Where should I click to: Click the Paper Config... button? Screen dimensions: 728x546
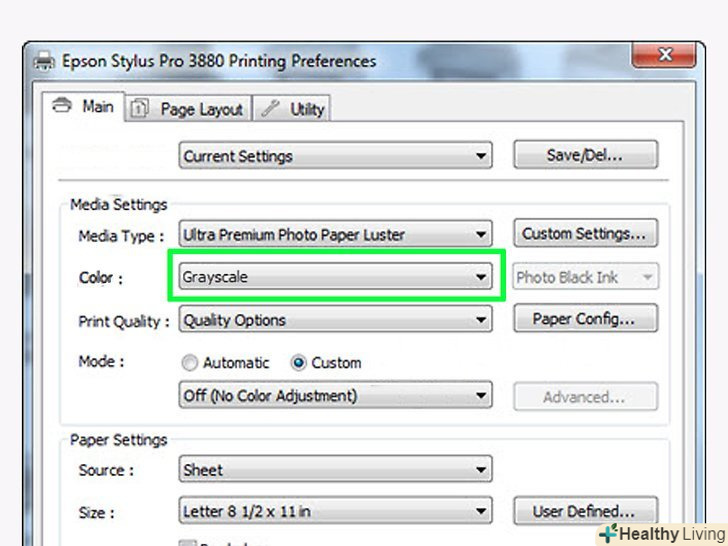[x=585, y=318]
